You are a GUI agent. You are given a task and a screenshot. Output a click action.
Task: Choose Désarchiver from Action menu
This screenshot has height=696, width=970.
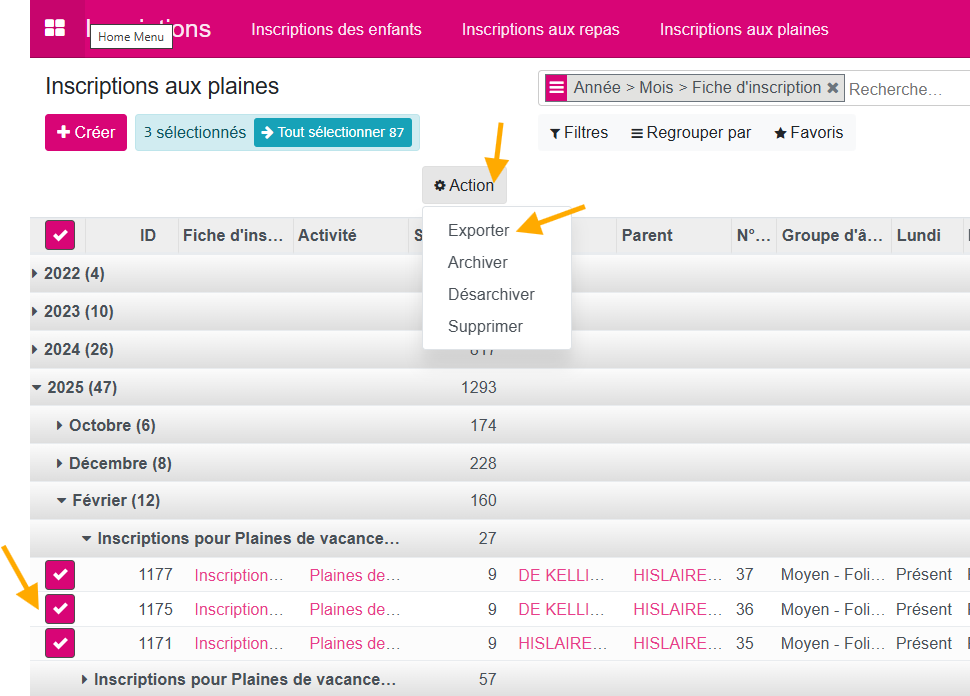coord(491,294)
